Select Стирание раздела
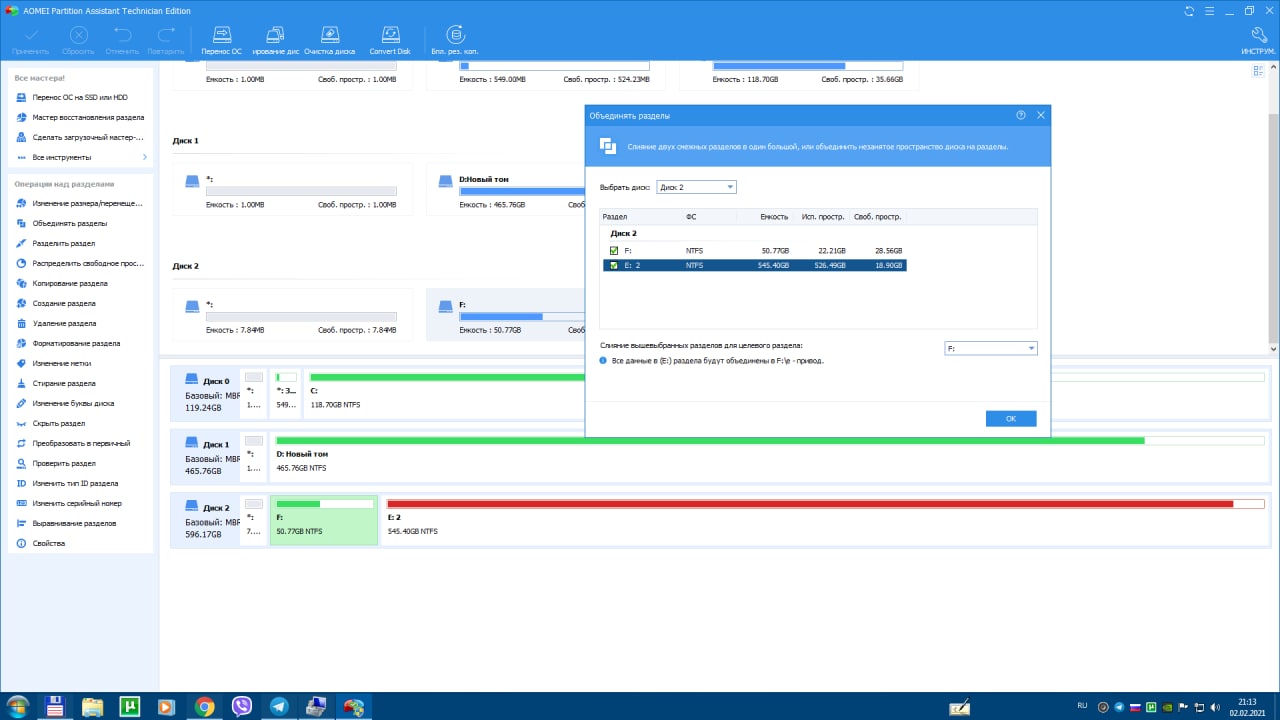Viewport: 1280px width, 720px height. point(56,383)
